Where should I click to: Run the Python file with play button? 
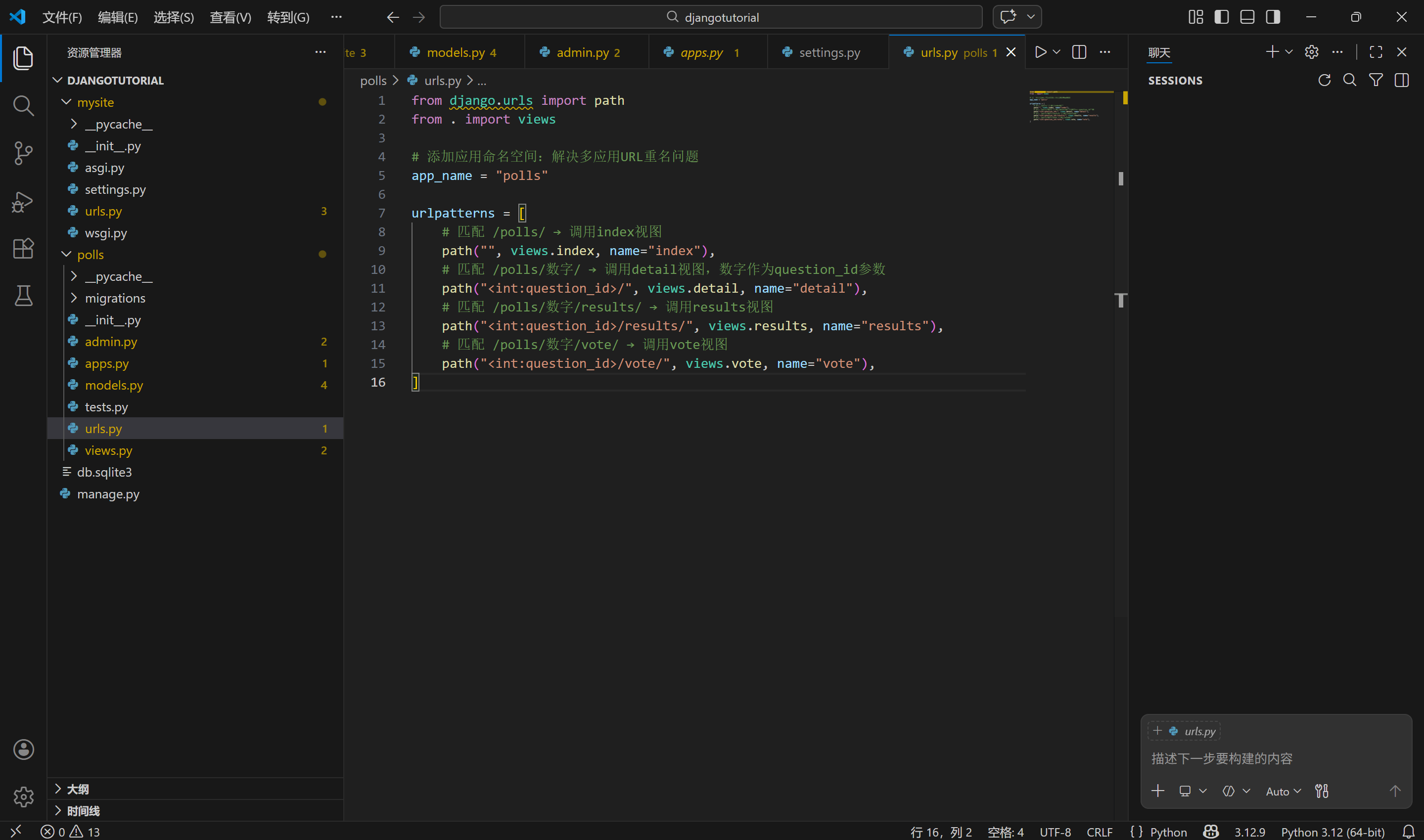[1040, 52]
